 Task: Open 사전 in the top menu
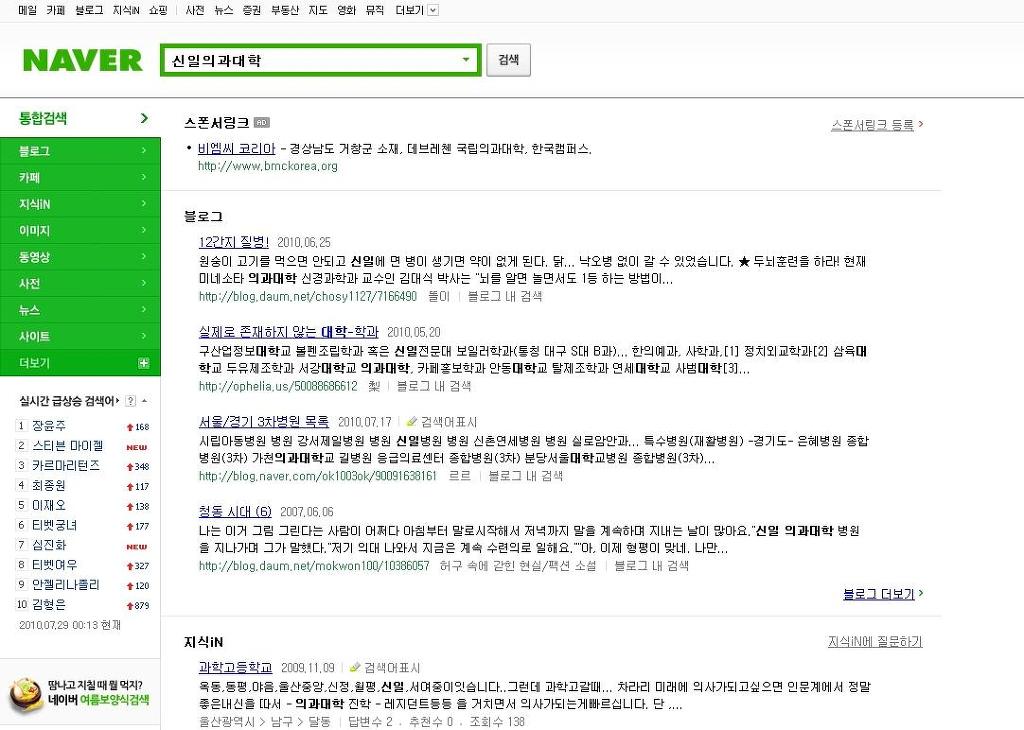(x=195, y=10)
